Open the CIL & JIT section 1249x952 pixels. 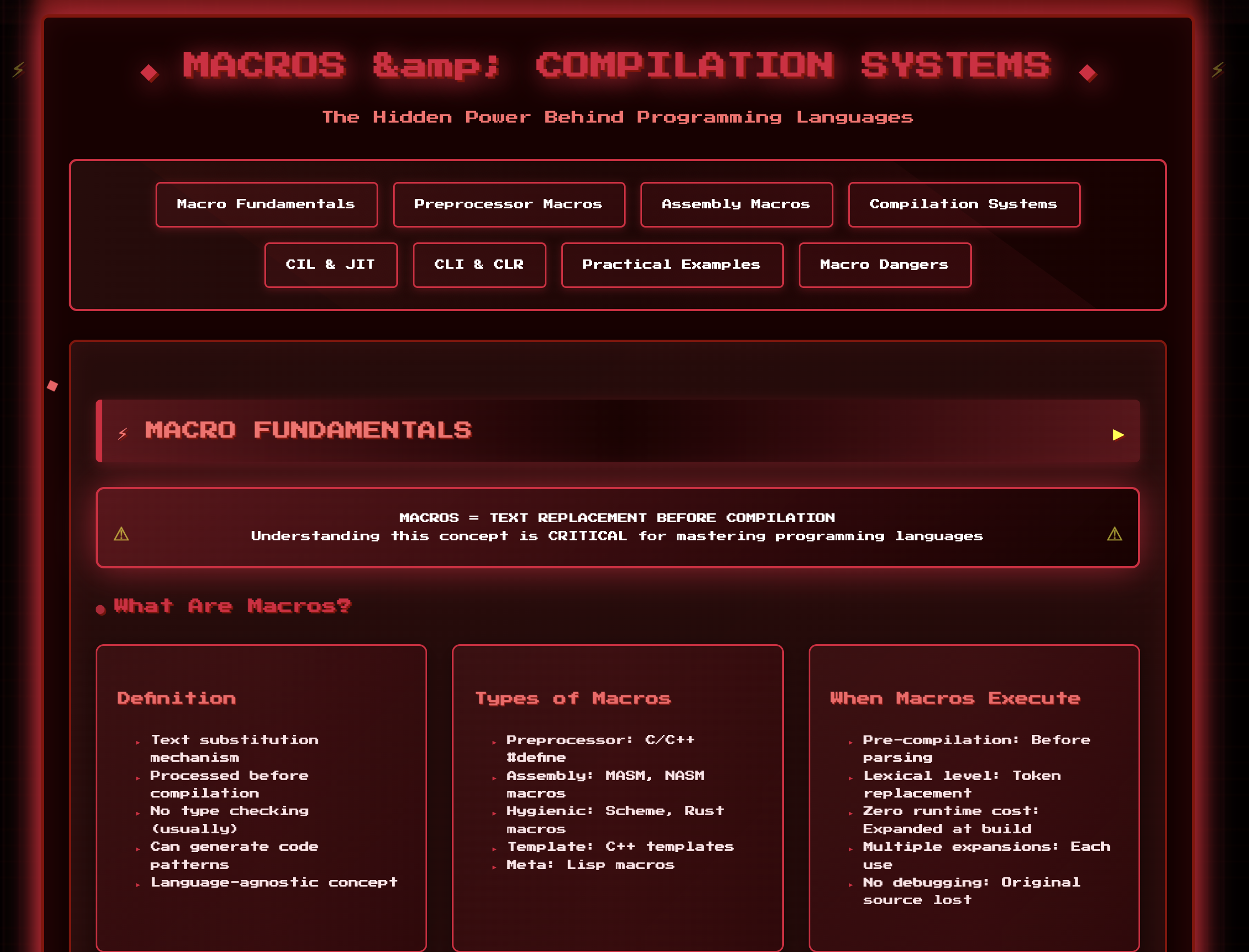point(331,265)
